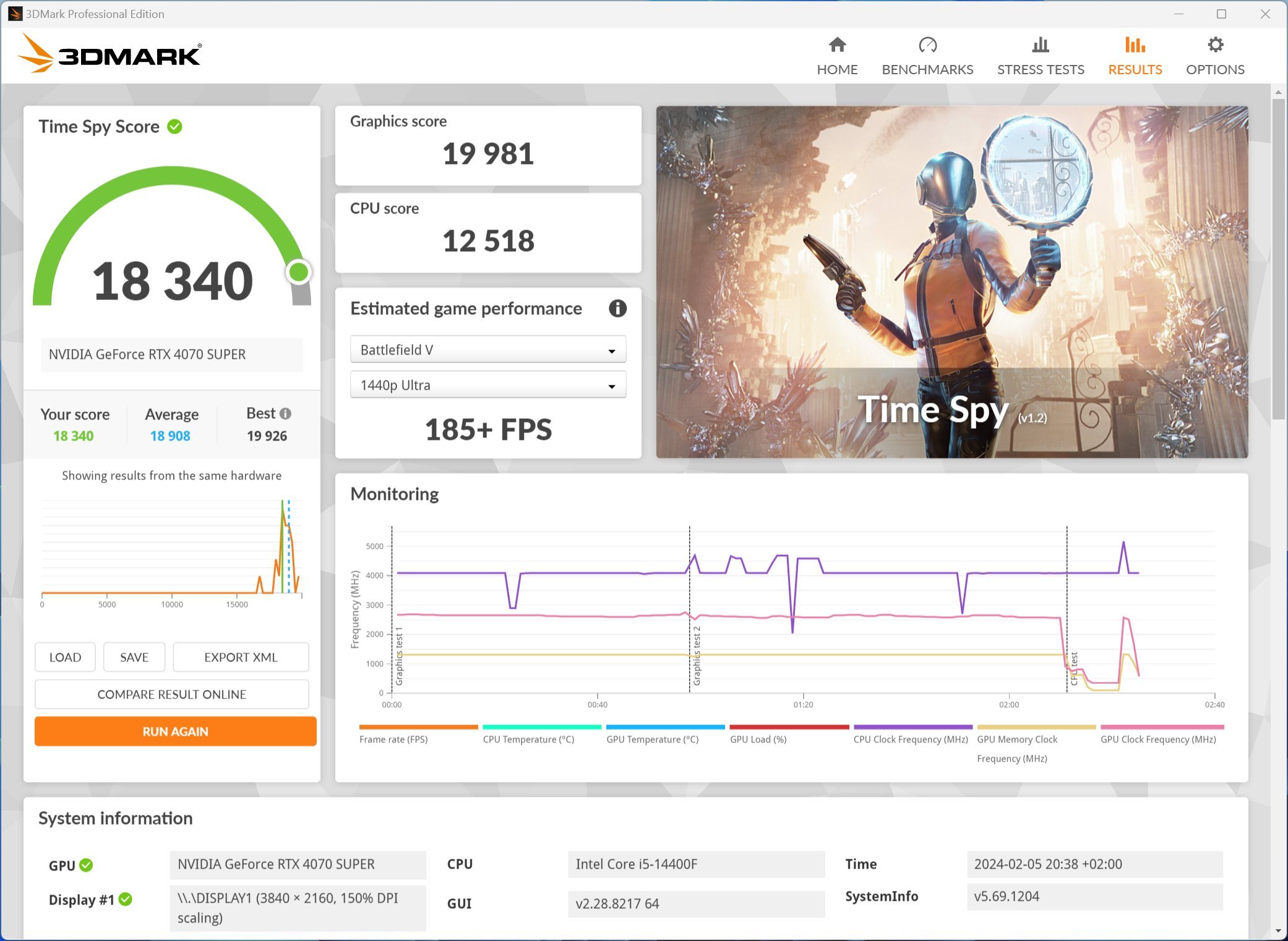
Task: Open the Benchmarks section icon
Action: click(x=929, y=46)
